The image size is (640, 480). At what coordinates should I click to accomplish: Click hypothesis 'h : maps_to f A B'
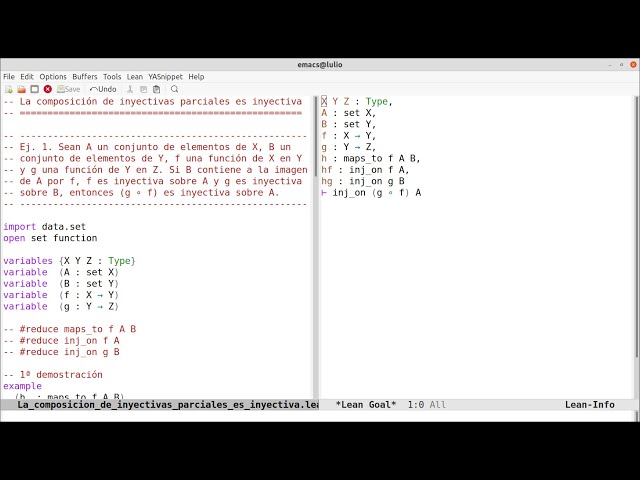pyautogui.click(x=371, y=158)
